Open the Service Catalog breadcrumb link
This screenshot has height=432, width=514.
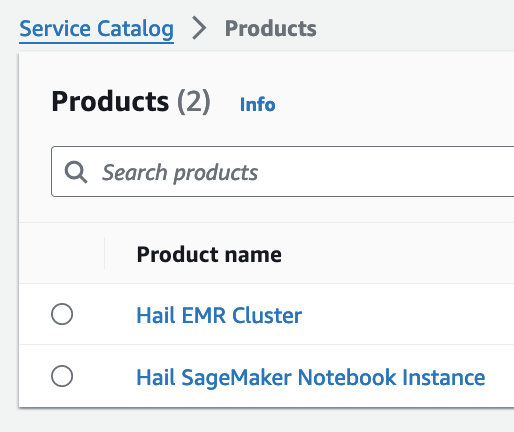[96, 29]
